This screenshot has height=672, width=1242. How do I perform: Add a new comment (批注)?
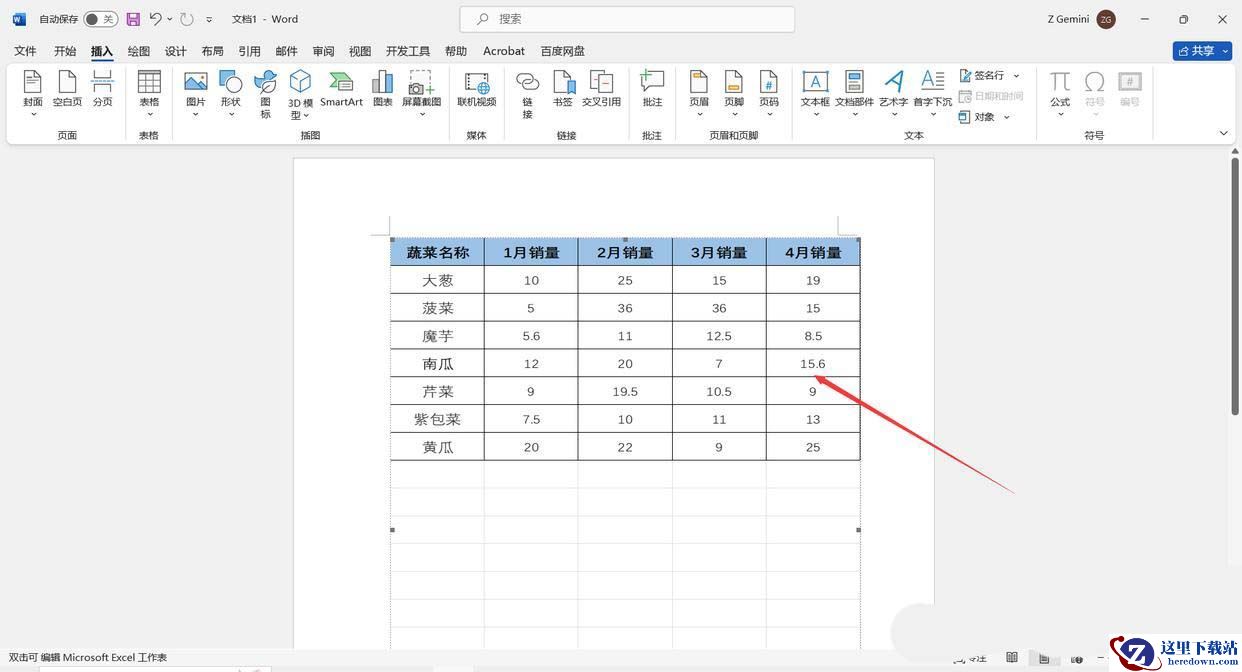652,89
